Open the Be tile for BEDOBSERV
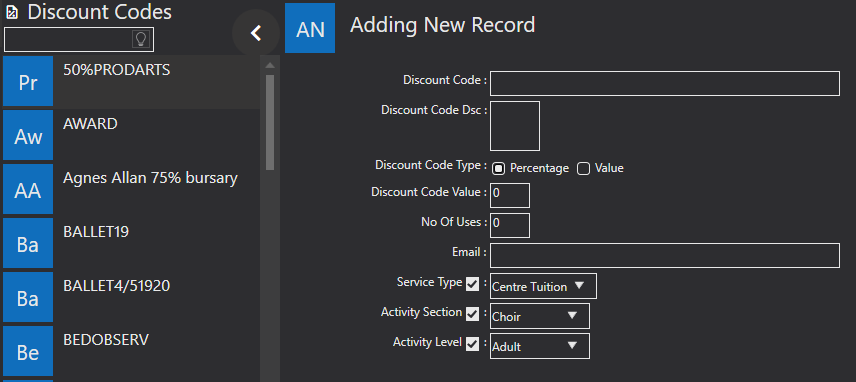The image size is (856, 382). (28, 351)
